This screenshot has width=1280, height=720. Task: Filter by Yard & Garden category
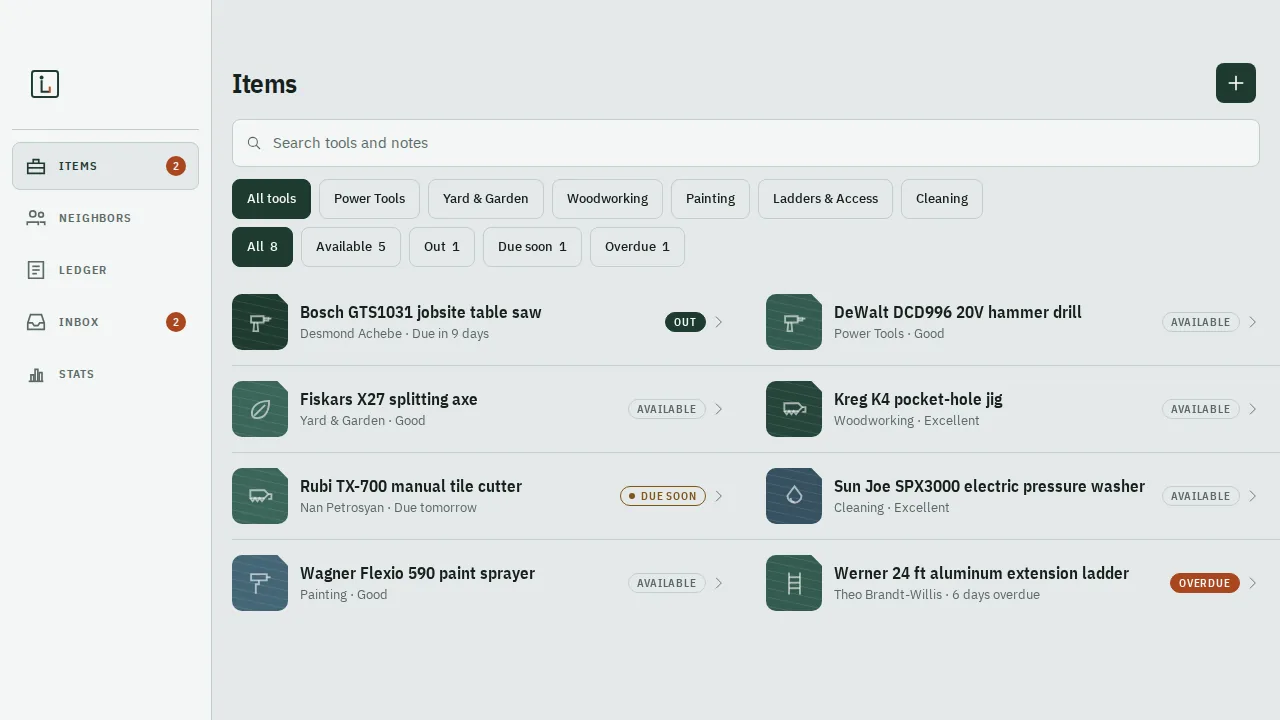coord(486,199)
